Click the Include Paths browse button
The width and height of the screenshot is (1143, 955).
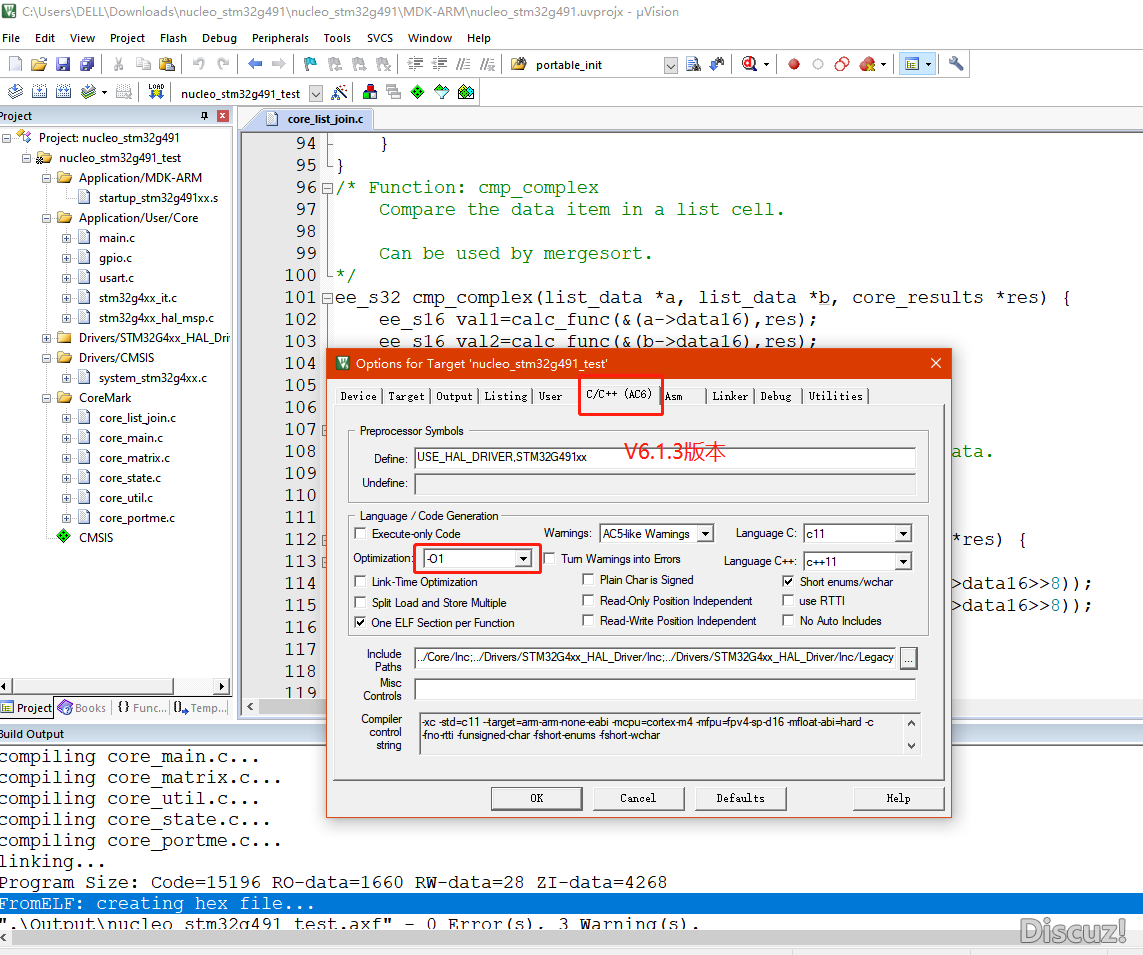coord(908,658)
